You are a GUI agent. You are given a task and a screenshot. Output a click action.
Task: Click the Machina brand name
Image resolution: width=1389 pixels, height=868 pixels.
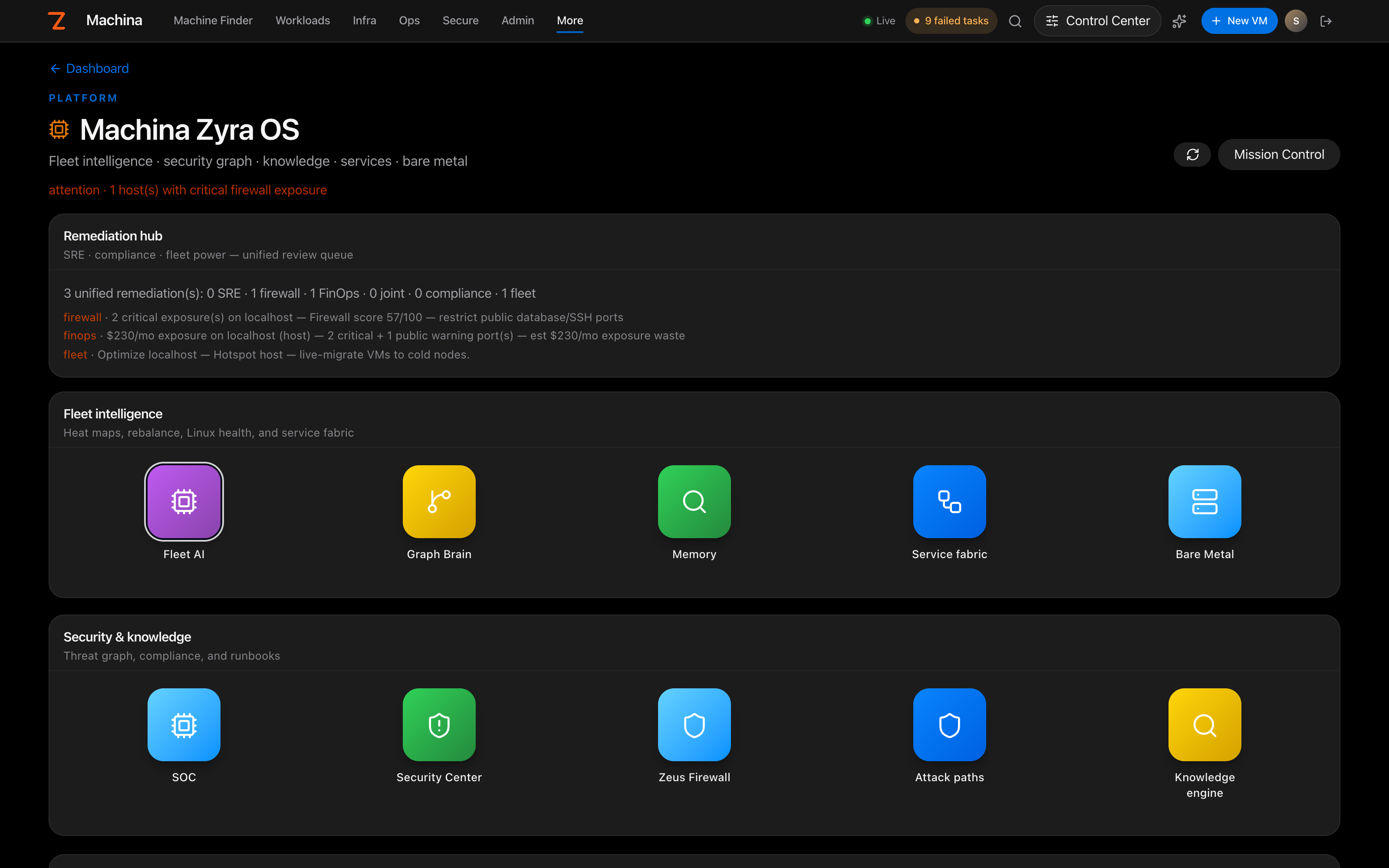[114, 21]
